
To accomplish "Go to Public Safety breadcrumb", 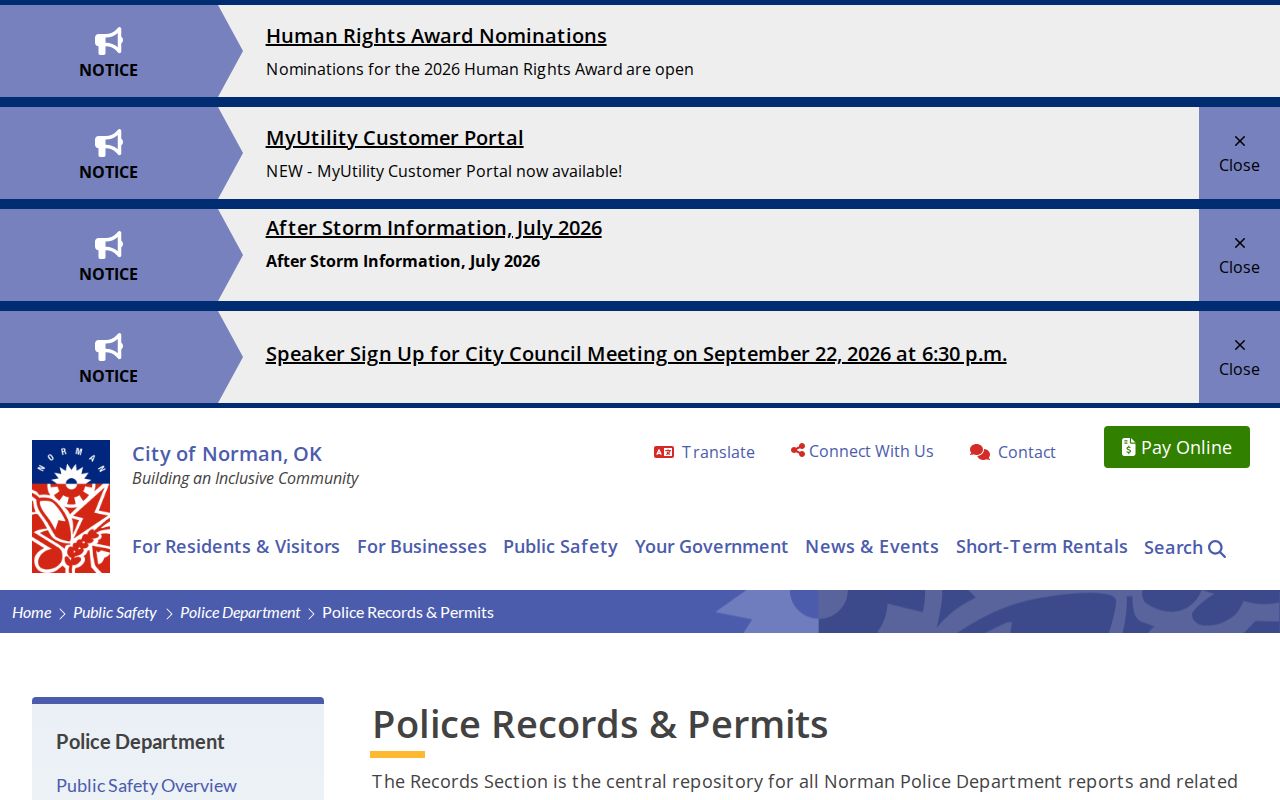I will pyautogui.click(x=115, y=612).
